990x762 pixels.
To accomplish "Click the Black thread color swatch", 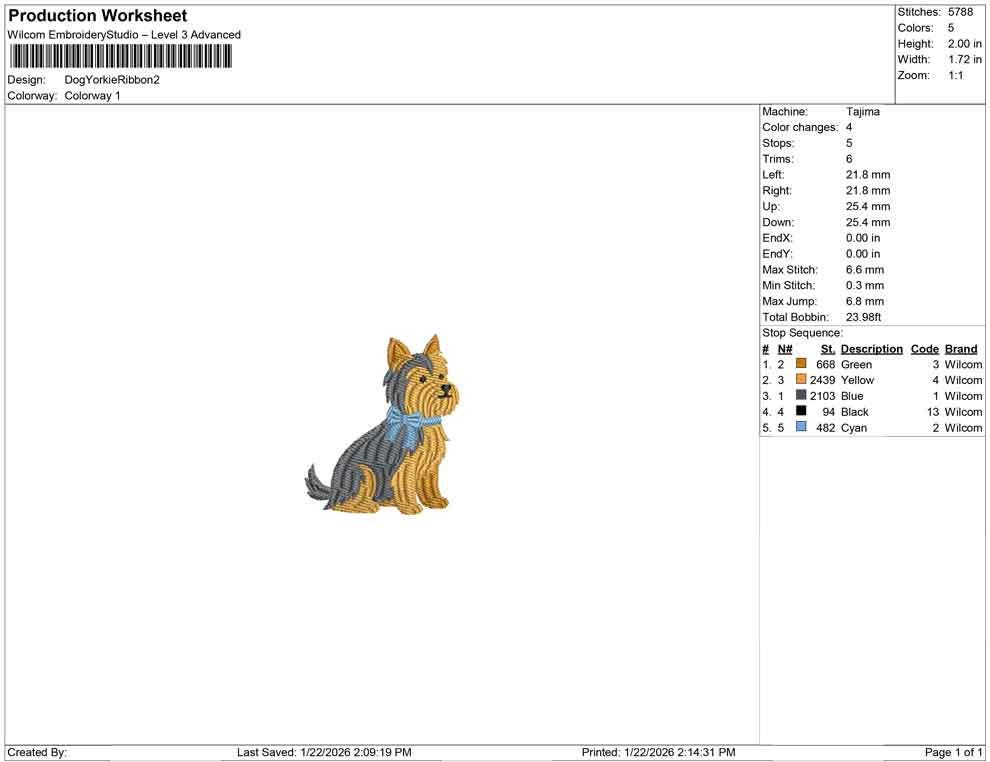I will click(x=799, y=412).
